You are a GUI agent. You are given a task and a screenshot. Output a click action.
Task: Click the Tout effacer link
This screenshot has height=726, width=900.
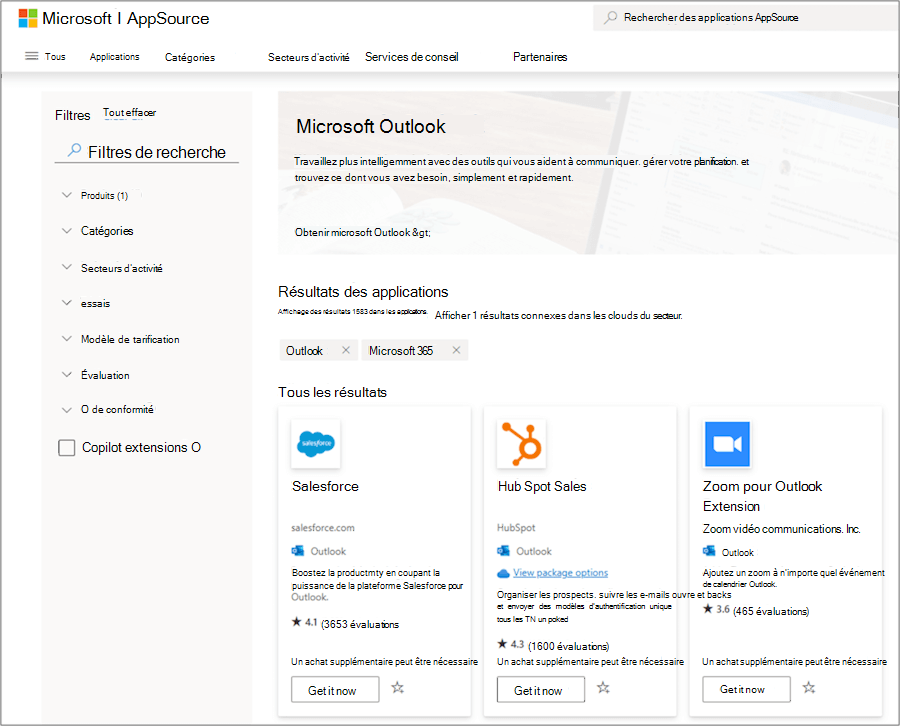pos(130,112)
